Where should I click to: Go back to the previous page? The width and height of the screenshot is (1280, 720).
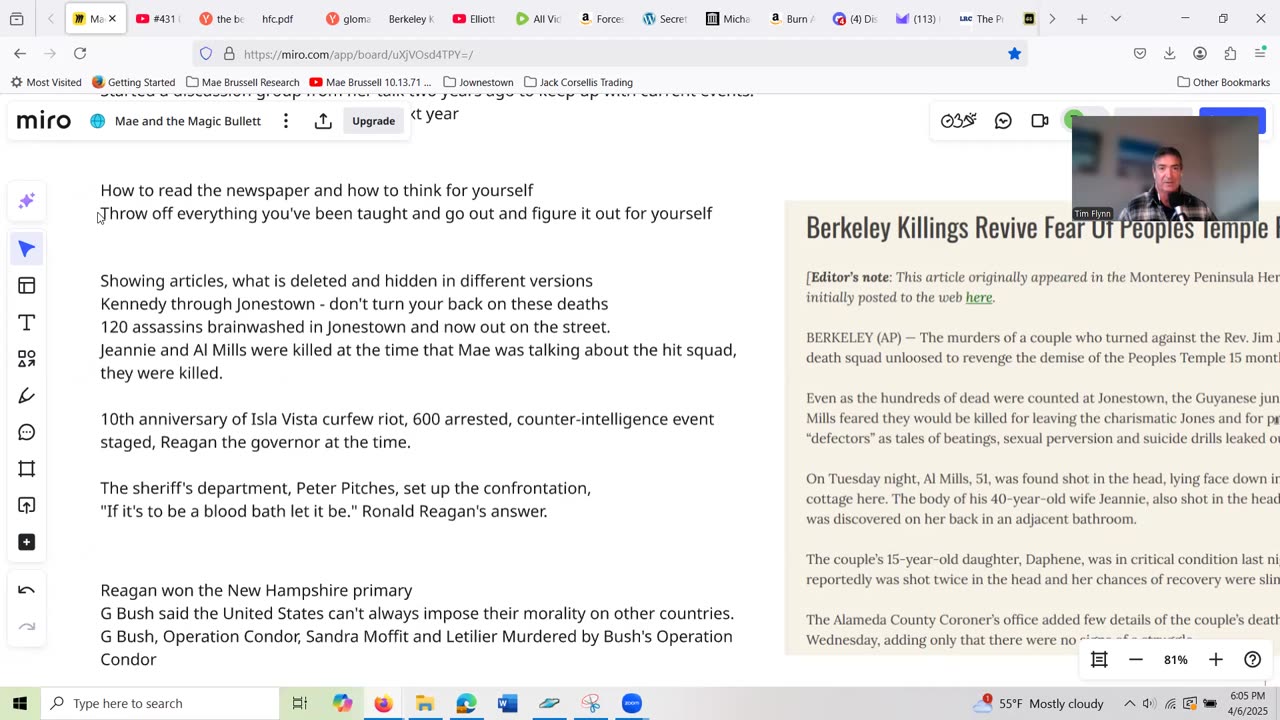(x=20, y=54)
